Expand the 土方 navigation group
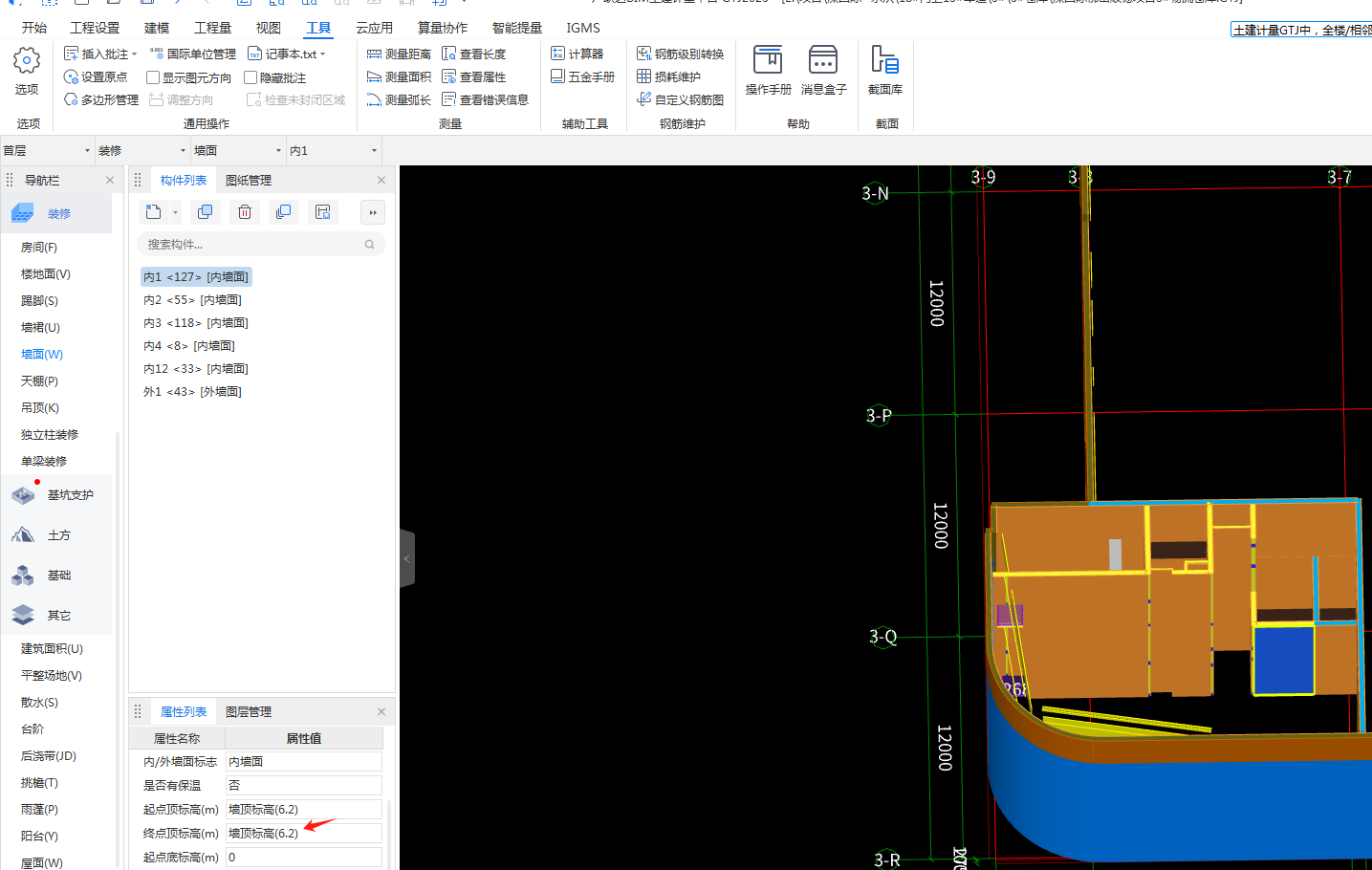Image resolution: width=1372 pixels, height=870 pixels. (56, 535)
